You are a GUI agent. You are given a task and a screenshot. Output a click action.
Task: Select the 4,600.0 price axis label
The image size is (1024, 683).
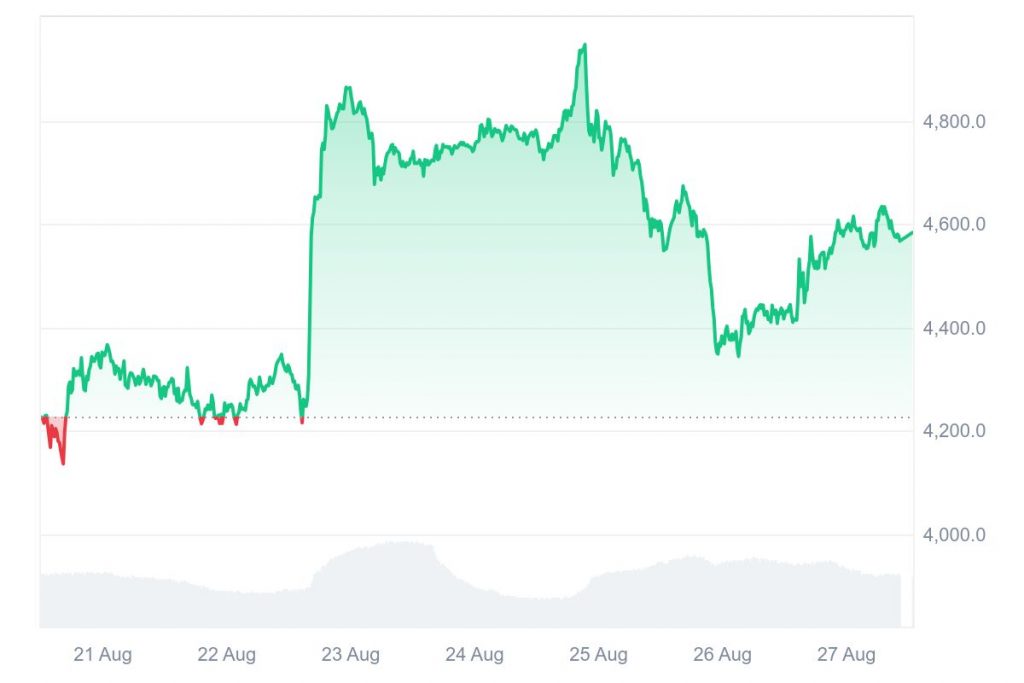(955, 225)
